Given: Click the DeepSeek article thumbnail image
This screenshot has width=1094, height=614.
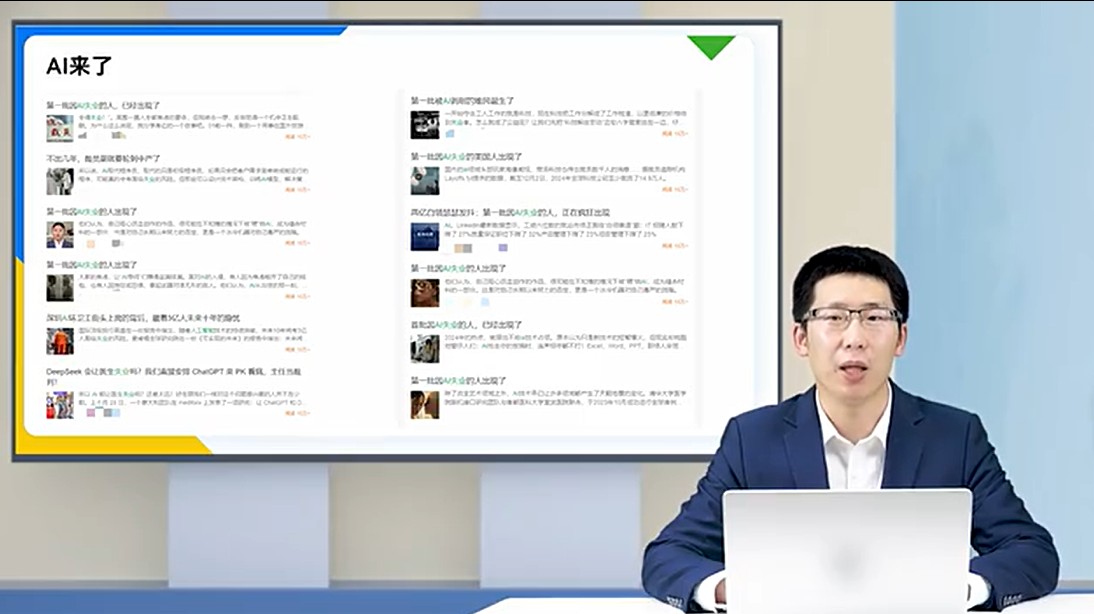Looking at the screenshot, I should (60, 404).
